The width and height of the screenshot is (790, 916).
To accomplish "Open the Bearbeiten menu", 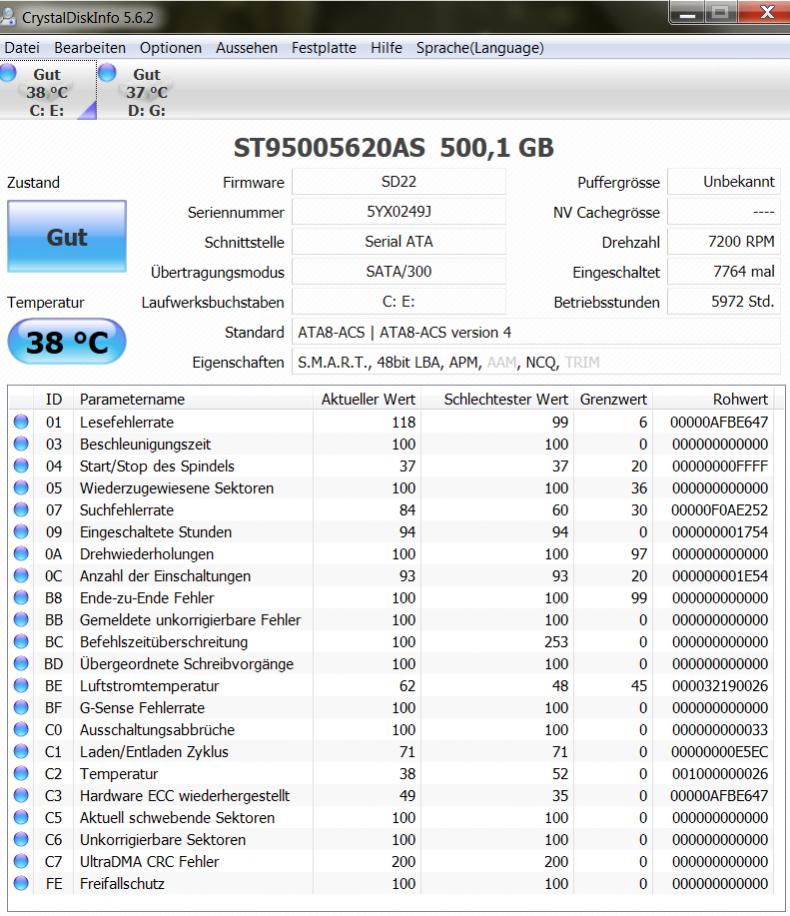I will 90,47.
